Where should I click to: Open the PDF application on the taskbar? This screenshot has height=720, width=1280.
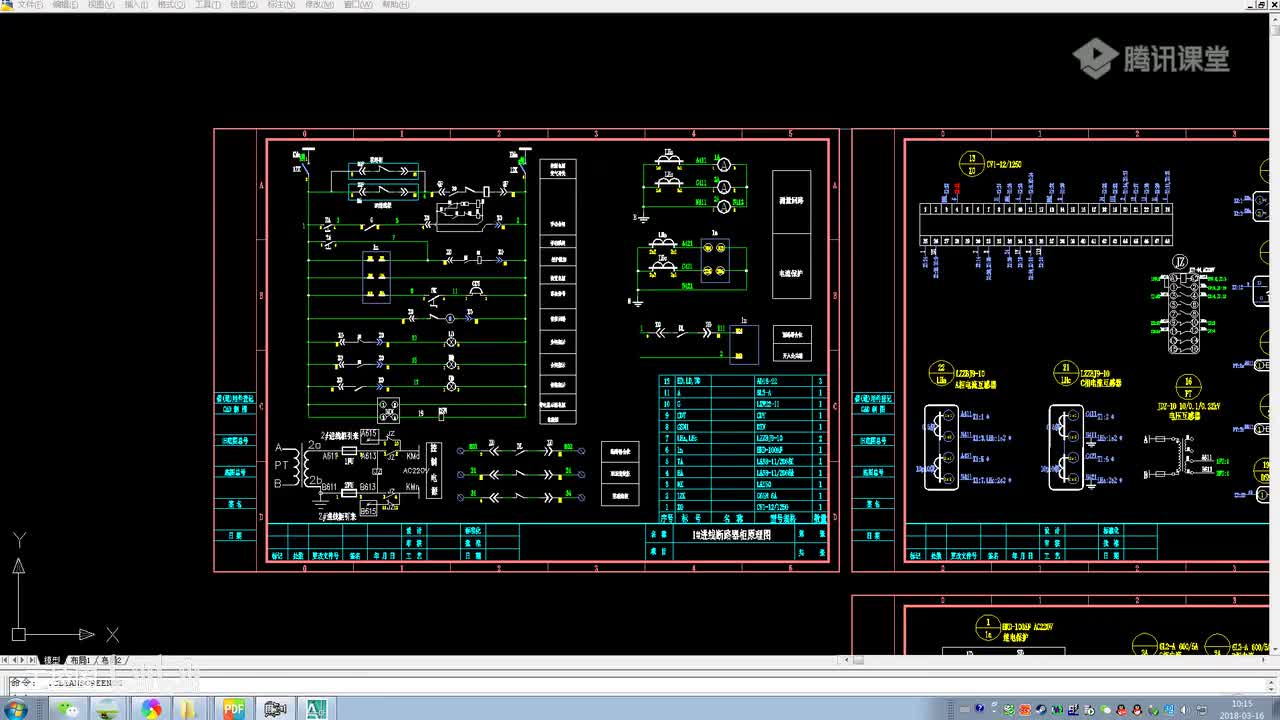(x=234, y=709)
